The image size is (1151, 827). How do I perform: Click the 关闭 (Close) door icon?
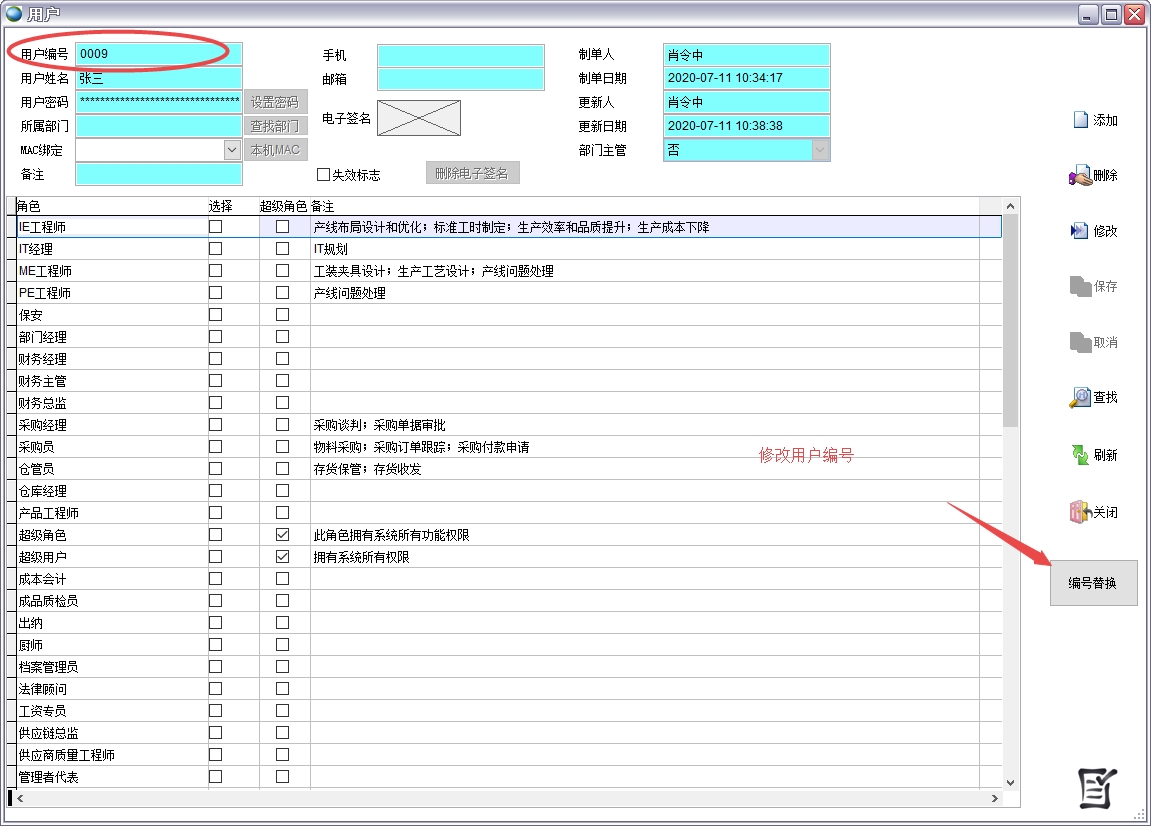(1079, 512)
